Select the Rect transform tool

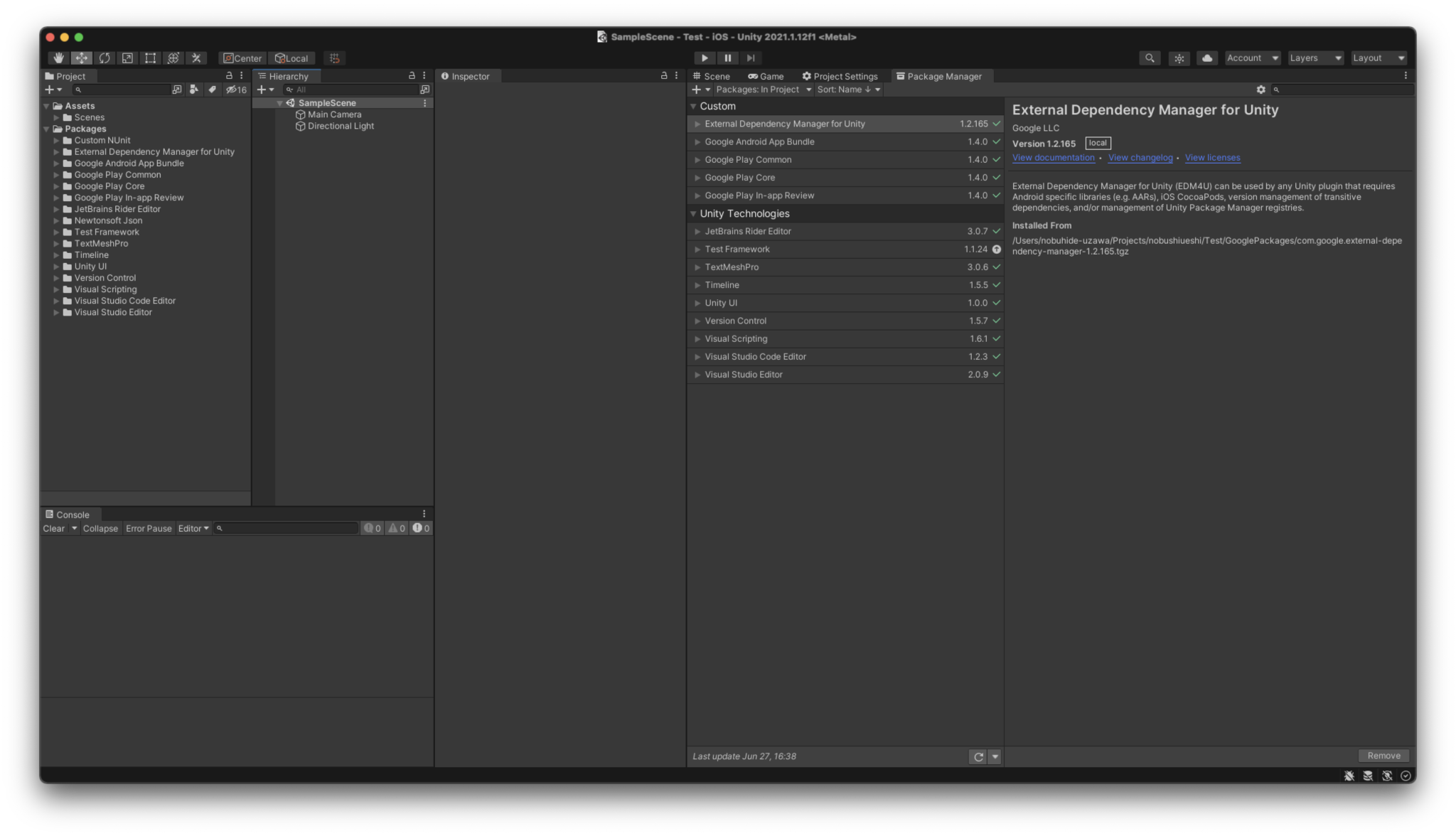(x=150, y=58)
